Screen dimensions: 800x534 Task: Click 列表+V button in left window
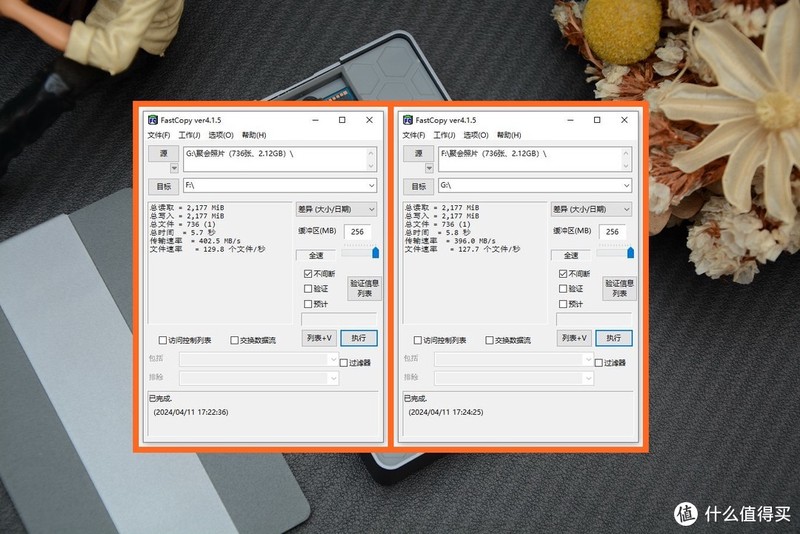coord(319,338)
